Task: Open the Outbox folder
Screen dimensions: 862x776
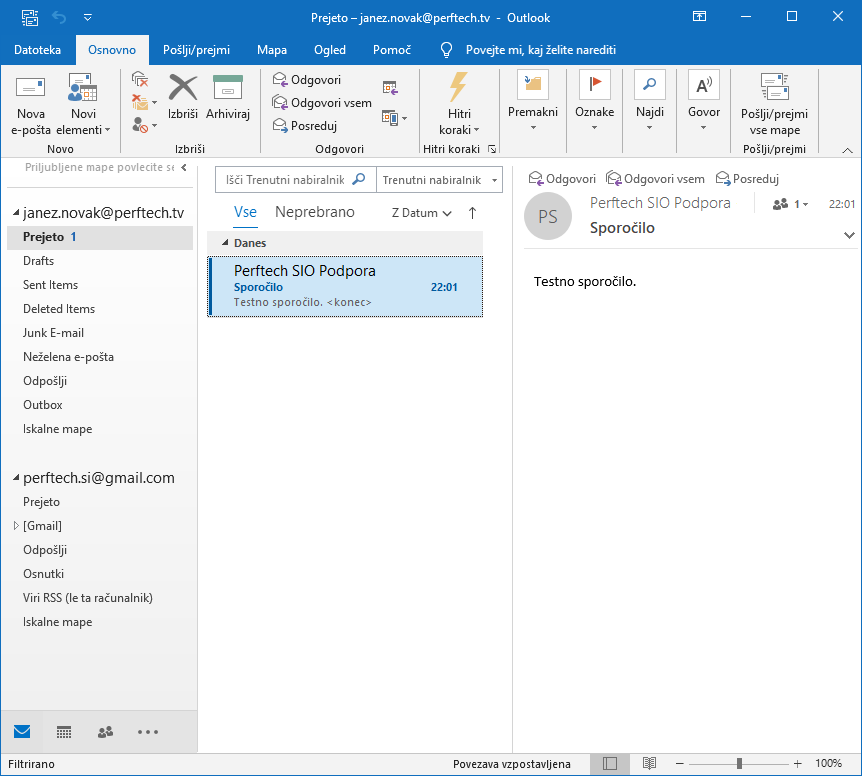Action: (43, 405)
